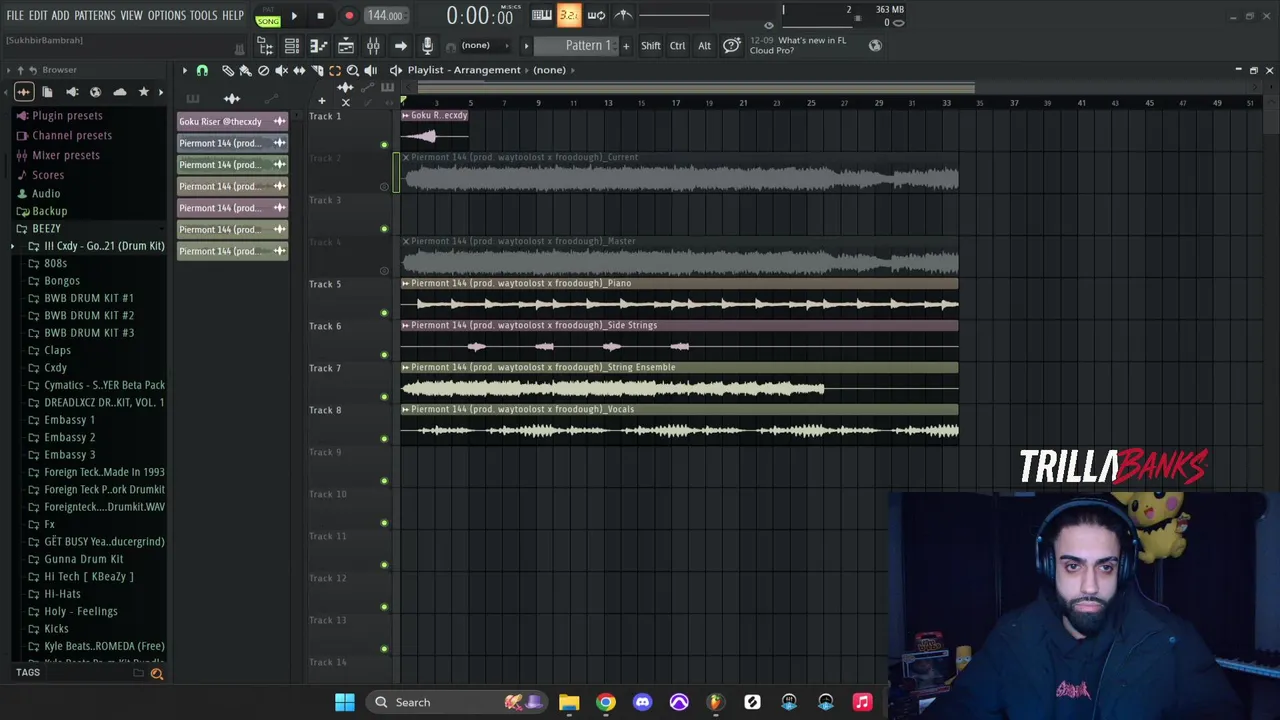
Task: Select the Slip tool in playlist
Action: click(299, 70)
